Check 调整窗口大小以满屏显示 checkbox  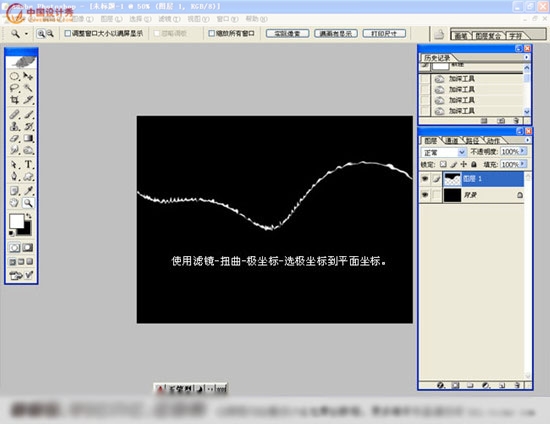click(68, 33)
